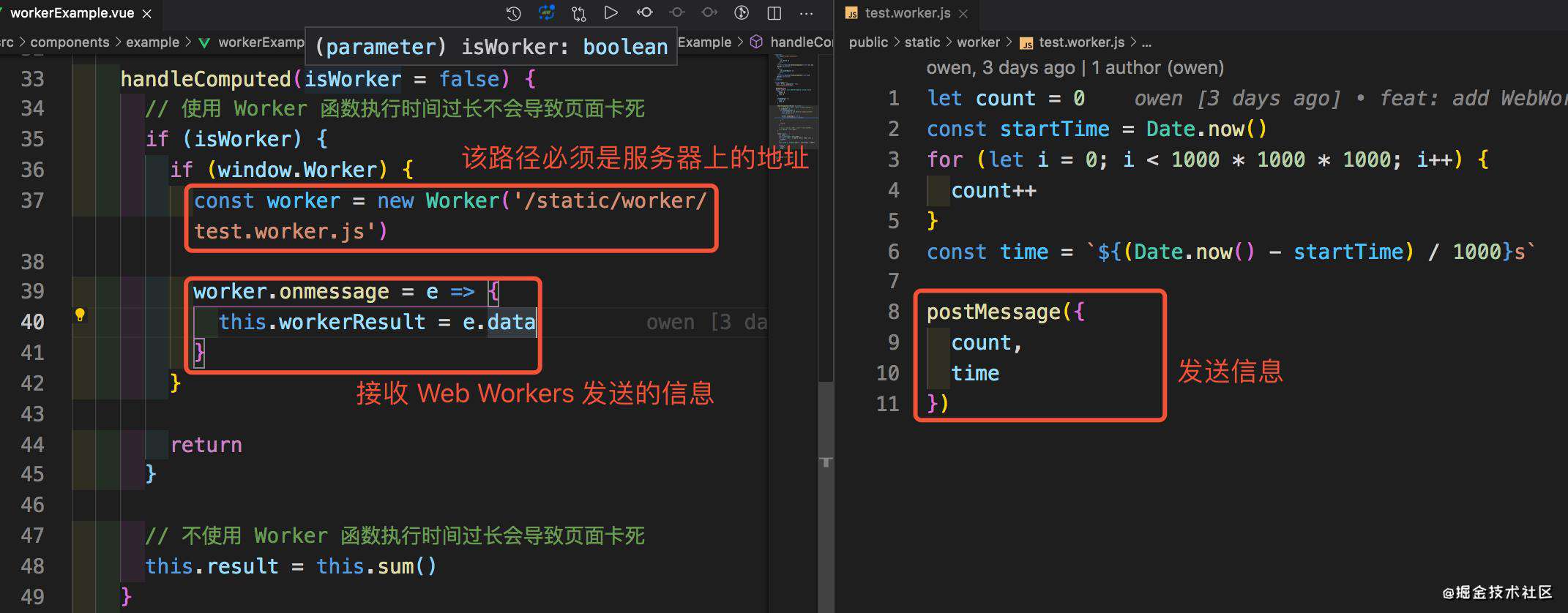Click code lens '1 author (owen)'
Image resolution: width=1568 pixels, height=613 pixels.
point(1157,68)
